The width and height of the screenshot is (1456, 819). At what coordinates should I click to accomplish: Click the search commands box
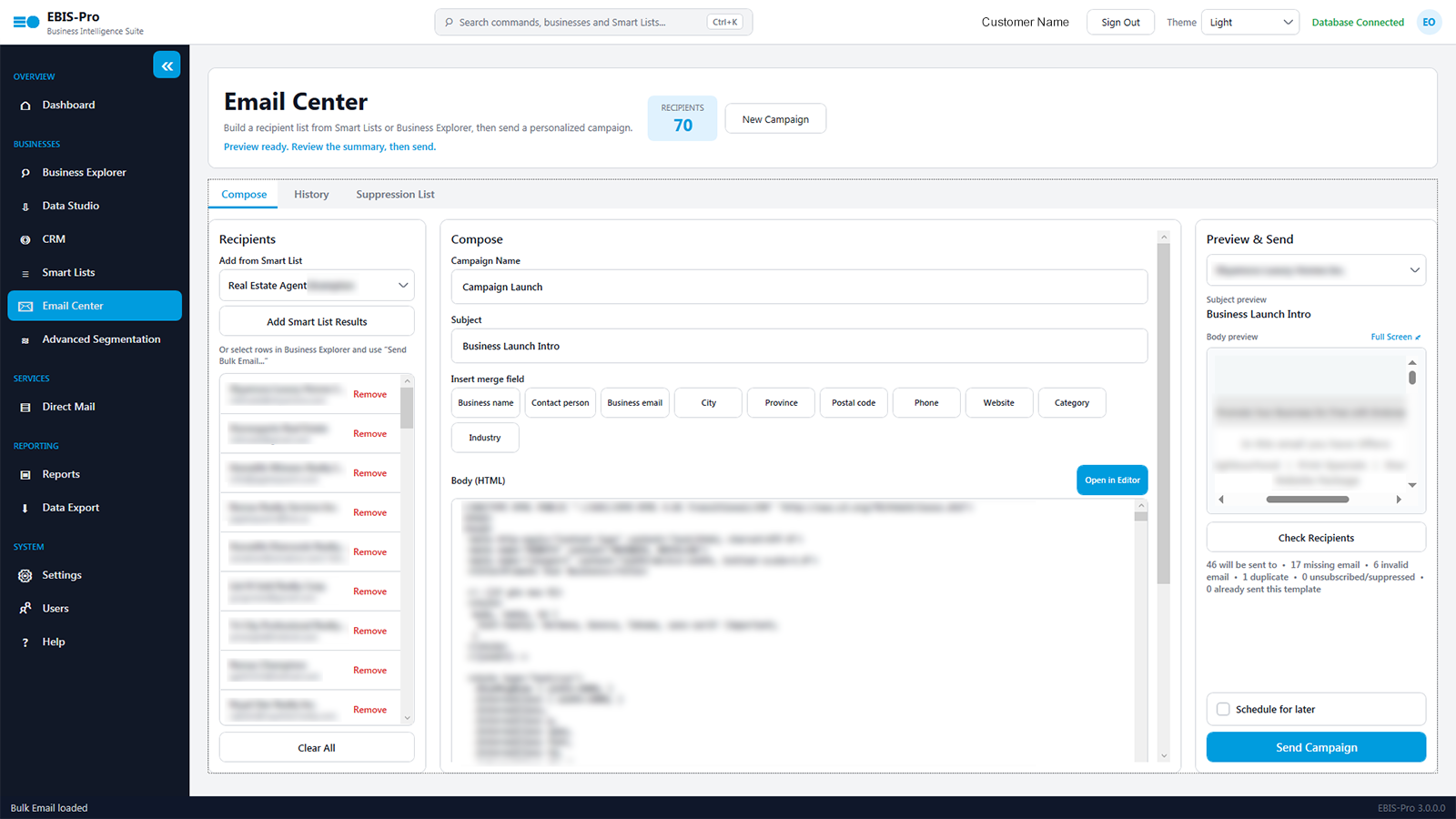coord(593,22)
